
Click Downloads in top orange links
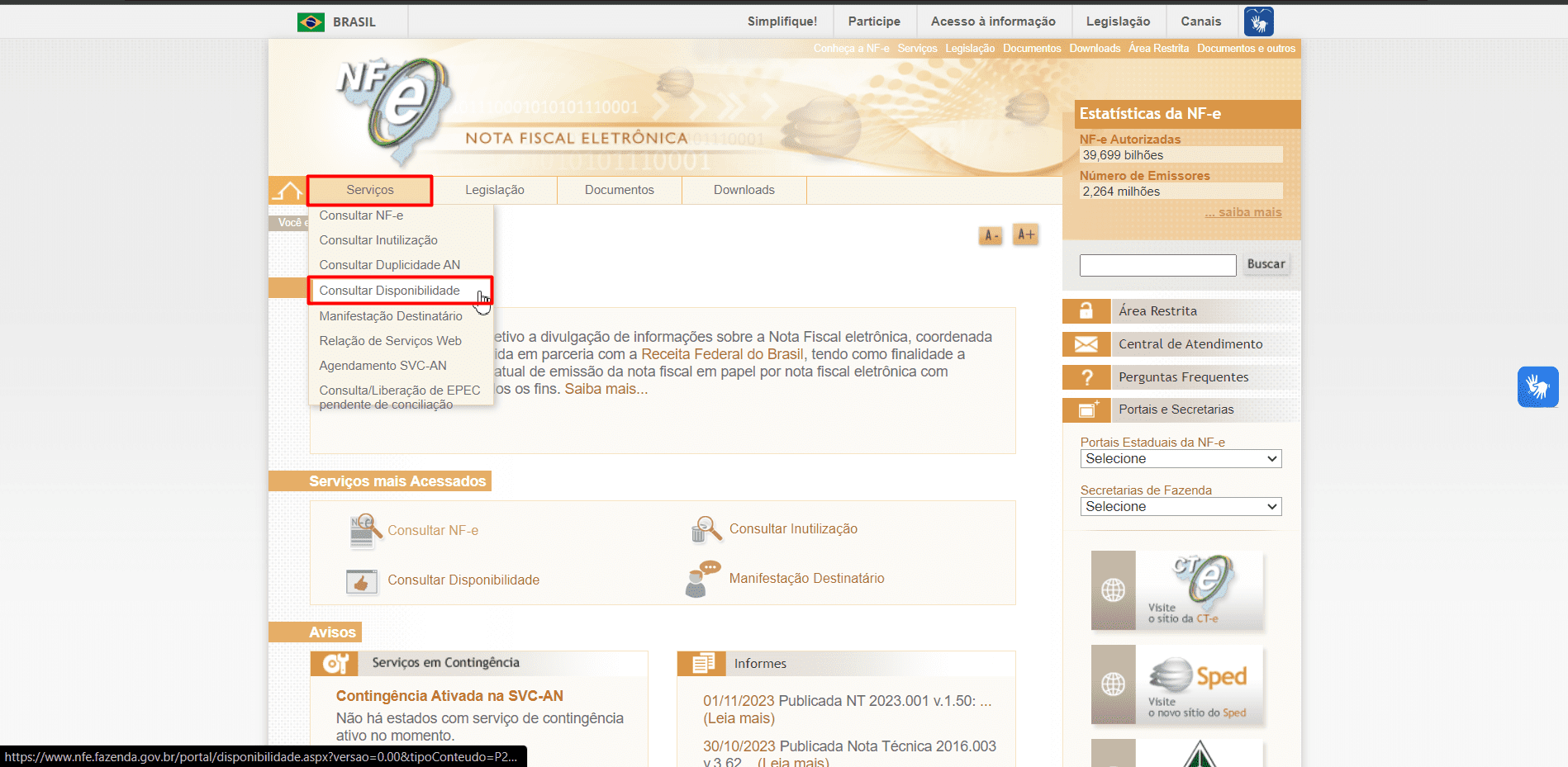click(x=1095, y=49)
